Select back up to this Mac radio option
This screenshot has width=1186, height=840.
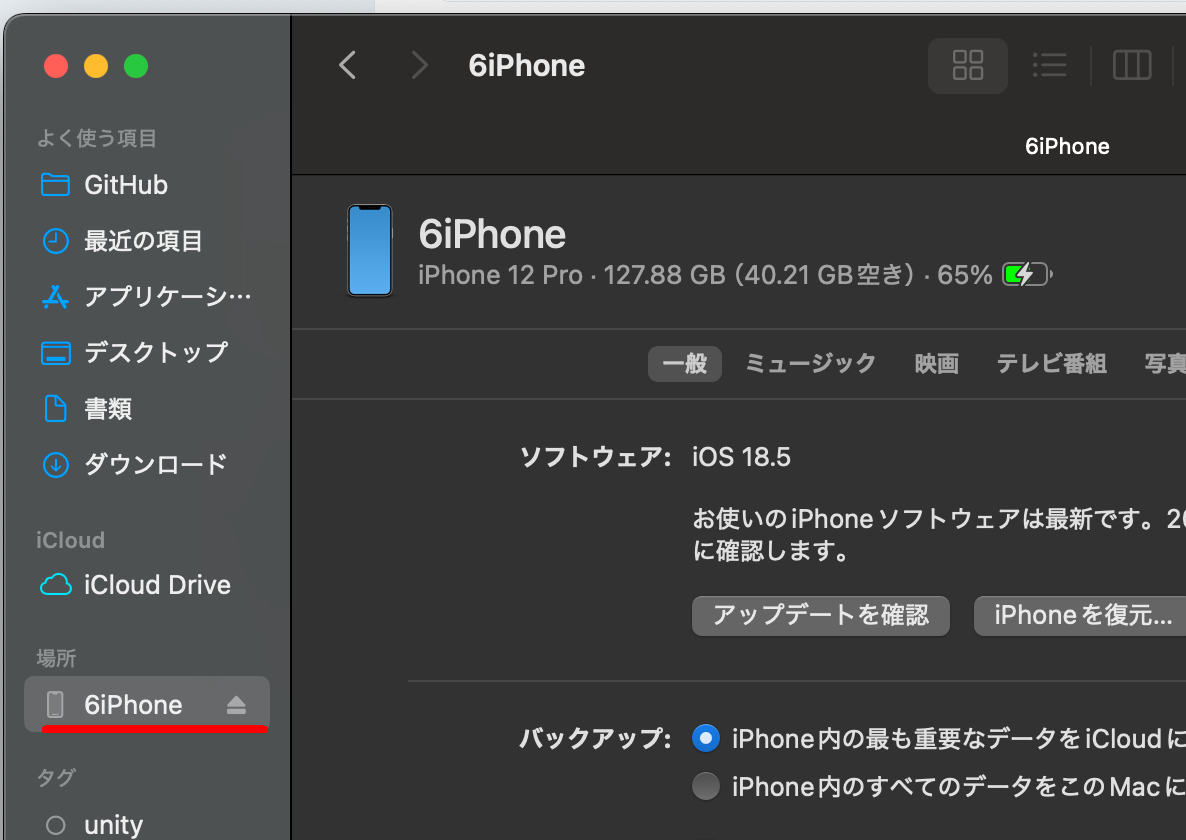click(x=706, y=786)
